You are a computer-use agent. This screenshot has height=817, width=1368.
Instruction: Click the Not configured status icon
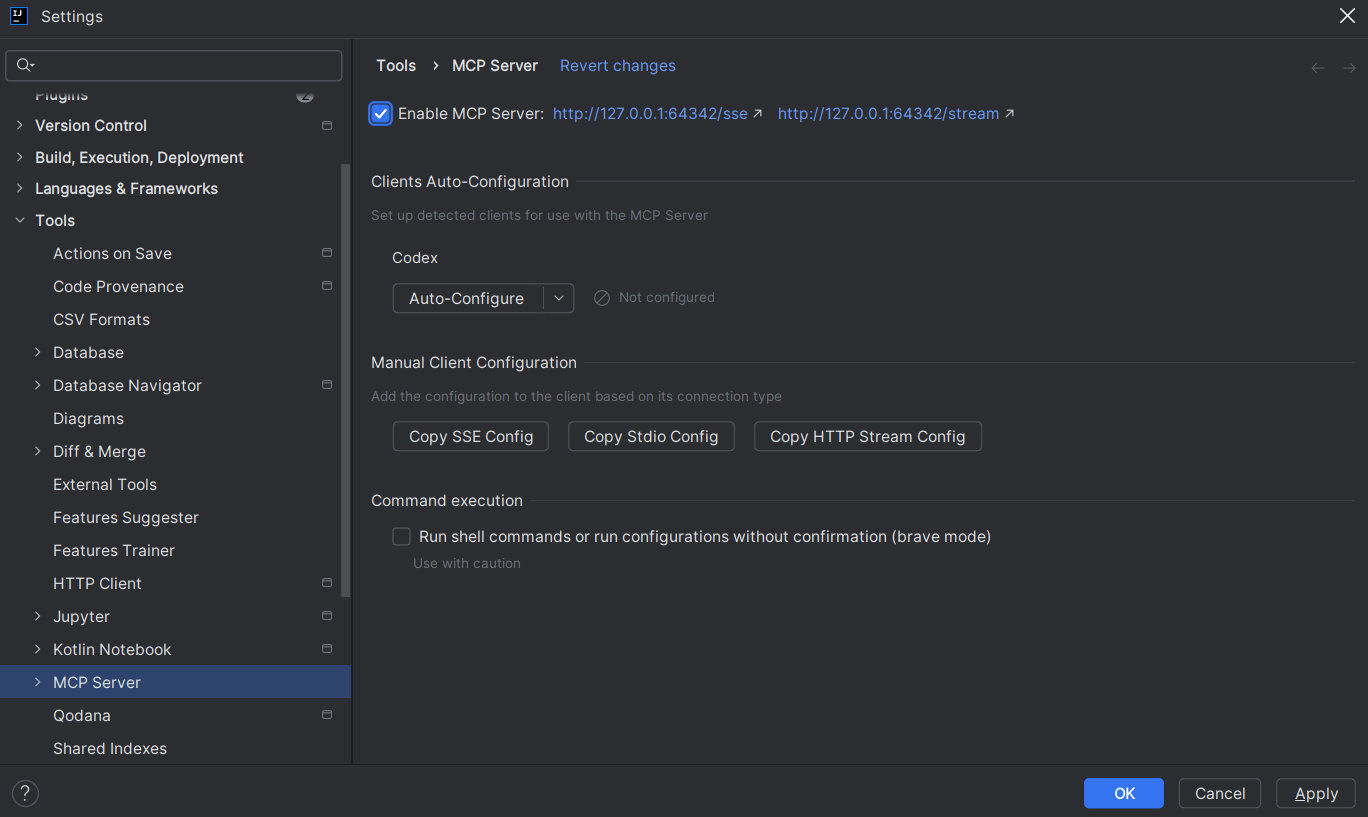pyautogui.click(x=602, y=298)
